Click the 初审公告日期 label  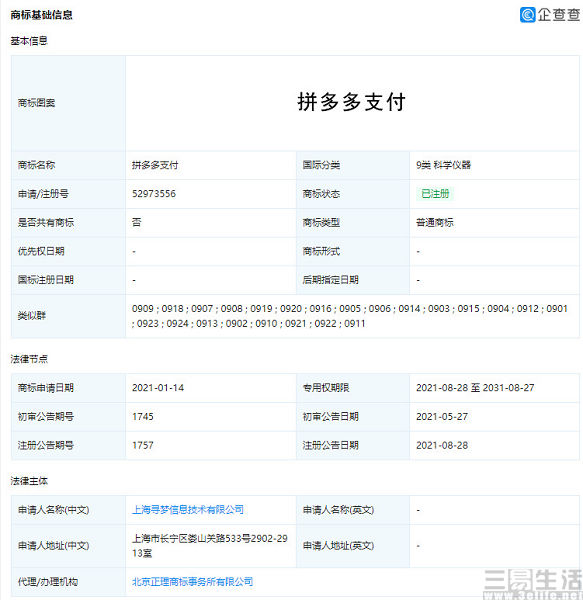pos(331,416)
